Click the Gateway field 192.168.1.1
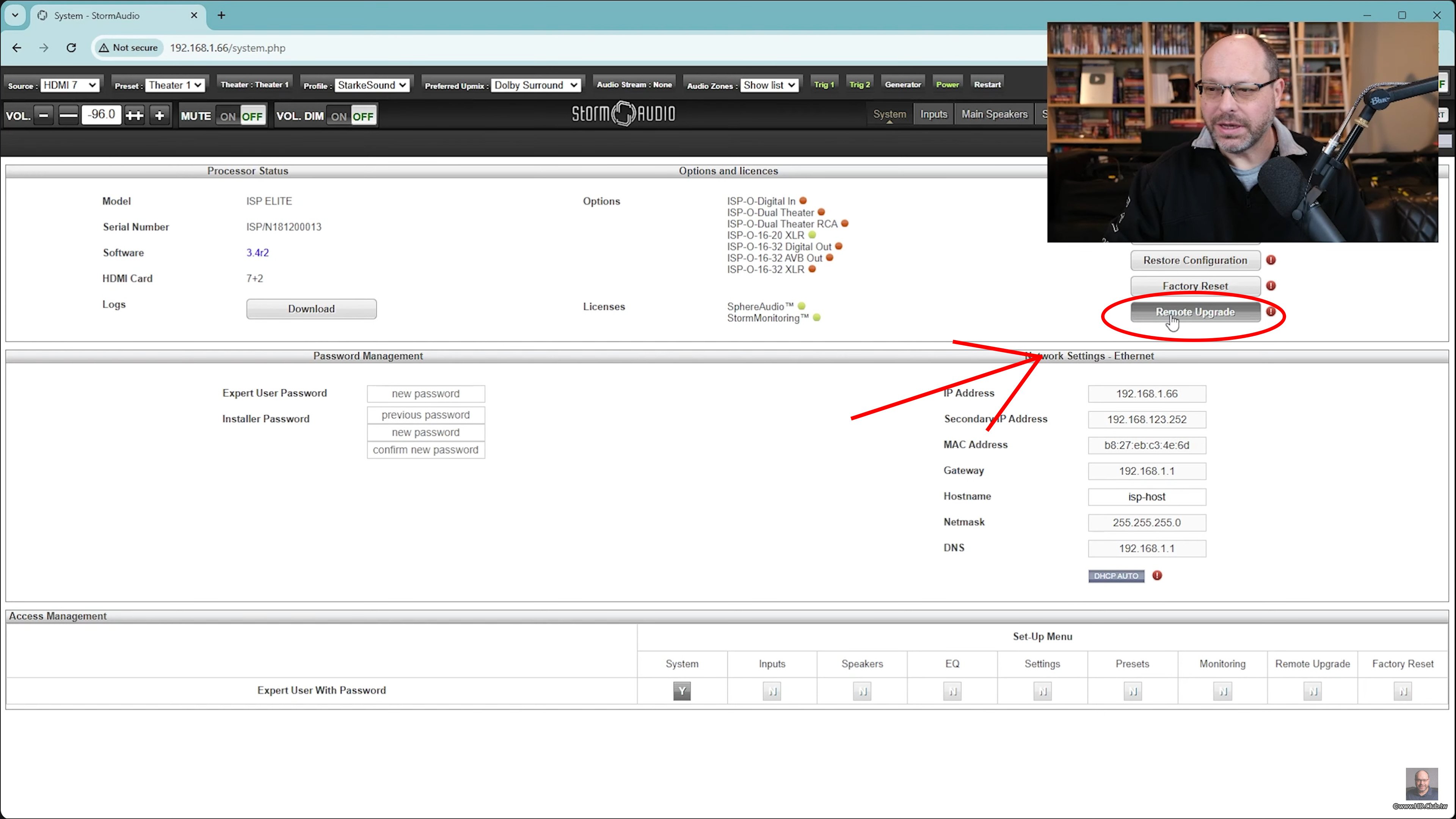Screen dimensions: 1456x819 tap(1147, 471)
